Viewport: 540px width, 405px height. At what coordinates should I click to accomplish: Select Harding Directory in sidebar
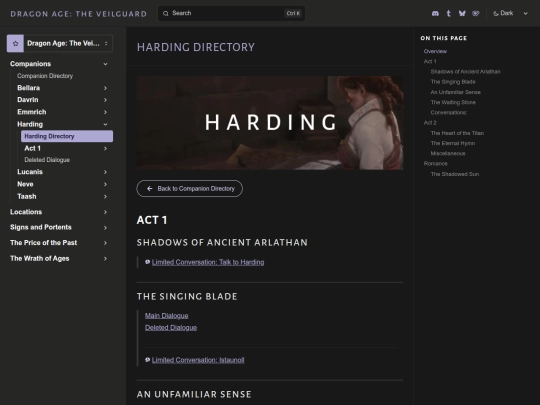[67, 136]
